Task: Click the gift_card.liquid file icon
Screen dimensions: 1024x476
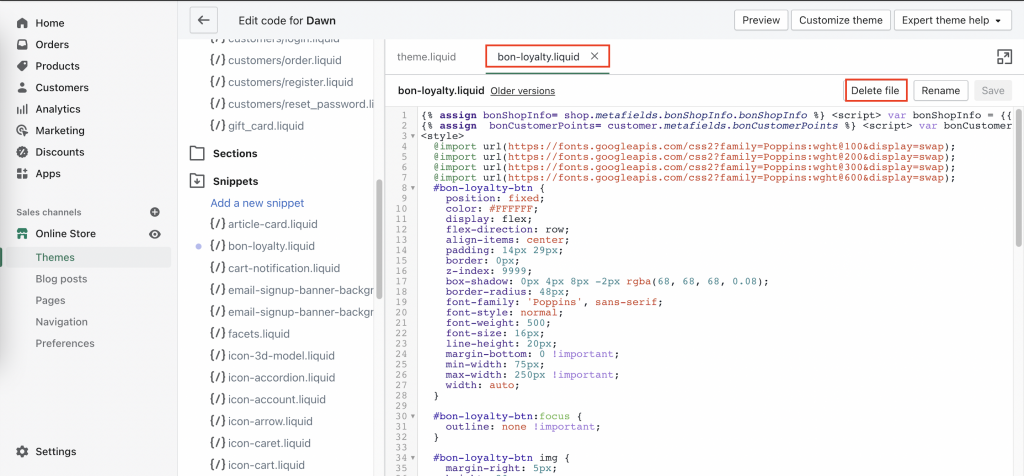Action: point(217,125)
